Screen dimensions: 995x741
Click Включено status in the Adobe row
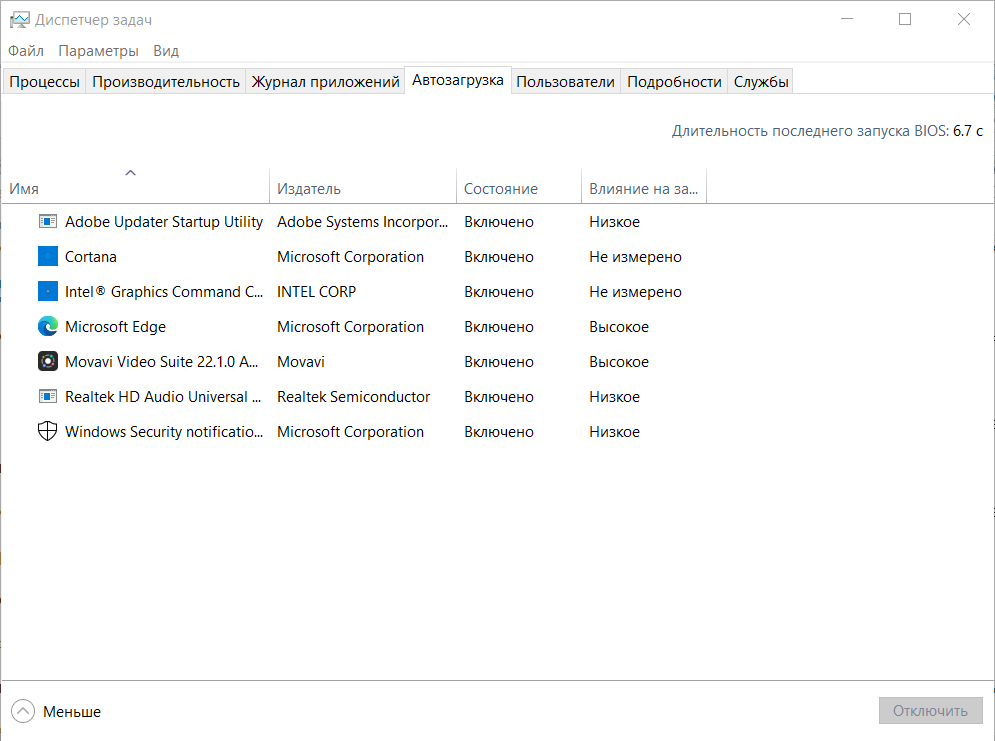pos(499,221)
